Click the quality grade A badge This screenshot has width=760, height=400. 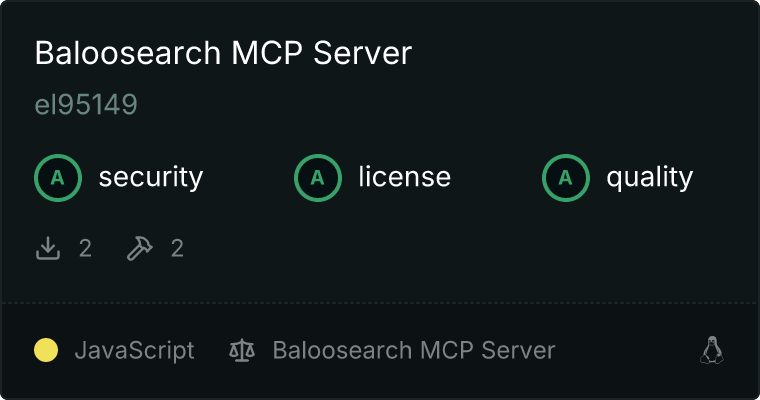[566, 178]
